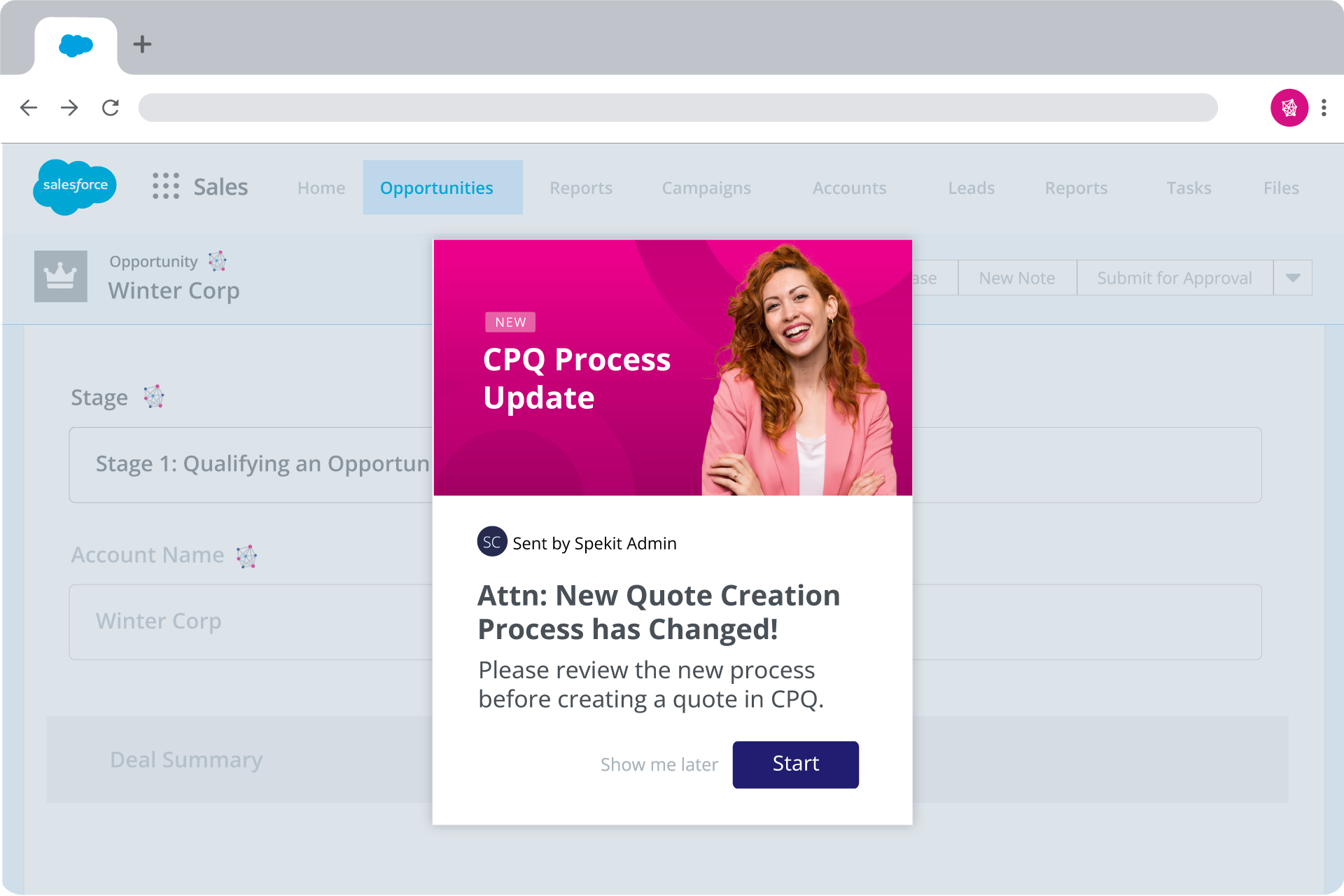Screen dimensions: 1344x896
Task: Click the New Note button
Action: pos(1016,278)
